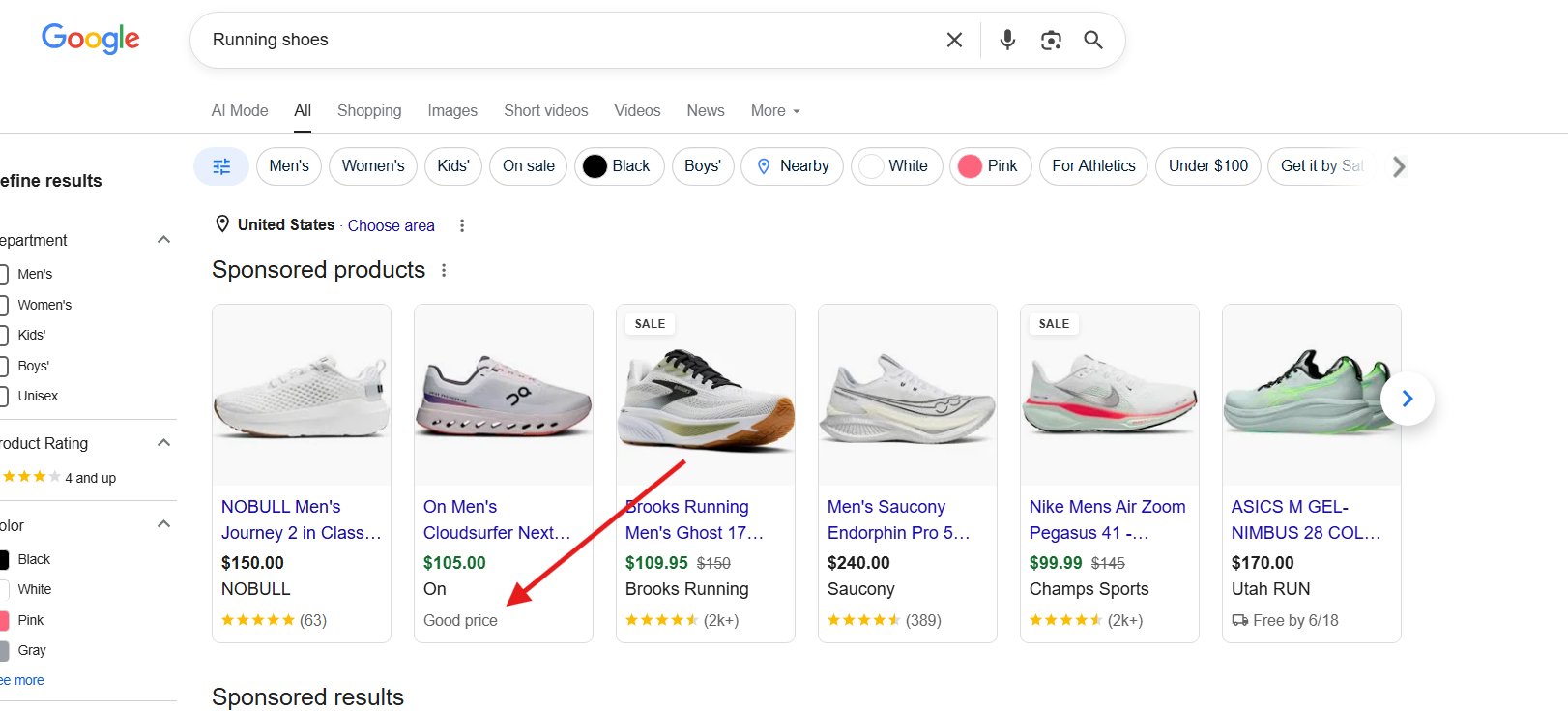Open Nike Mens Air Zoom Pegasus link

(1107, 519)
